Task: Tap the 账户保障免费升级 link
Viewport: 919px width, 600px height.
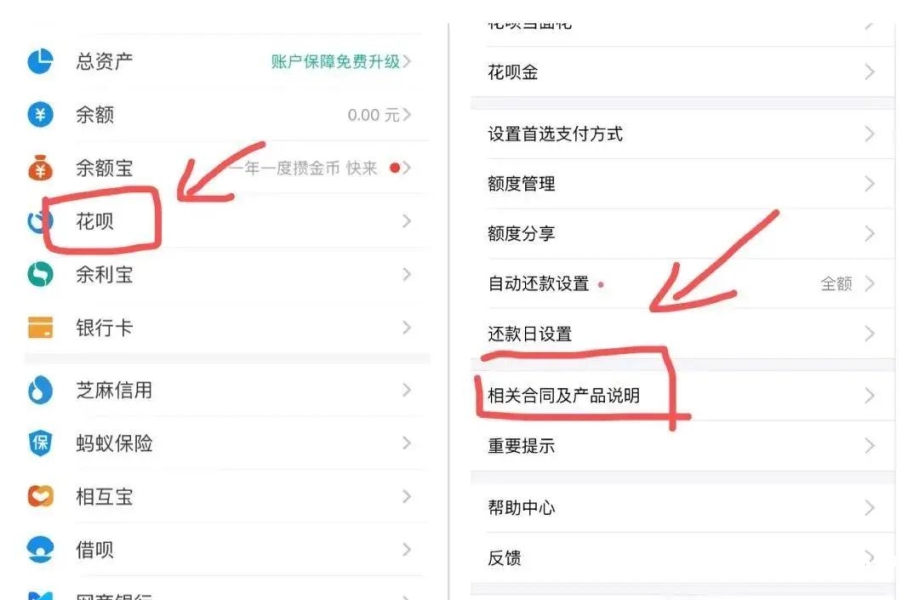Action: click(x=335, y=62)
